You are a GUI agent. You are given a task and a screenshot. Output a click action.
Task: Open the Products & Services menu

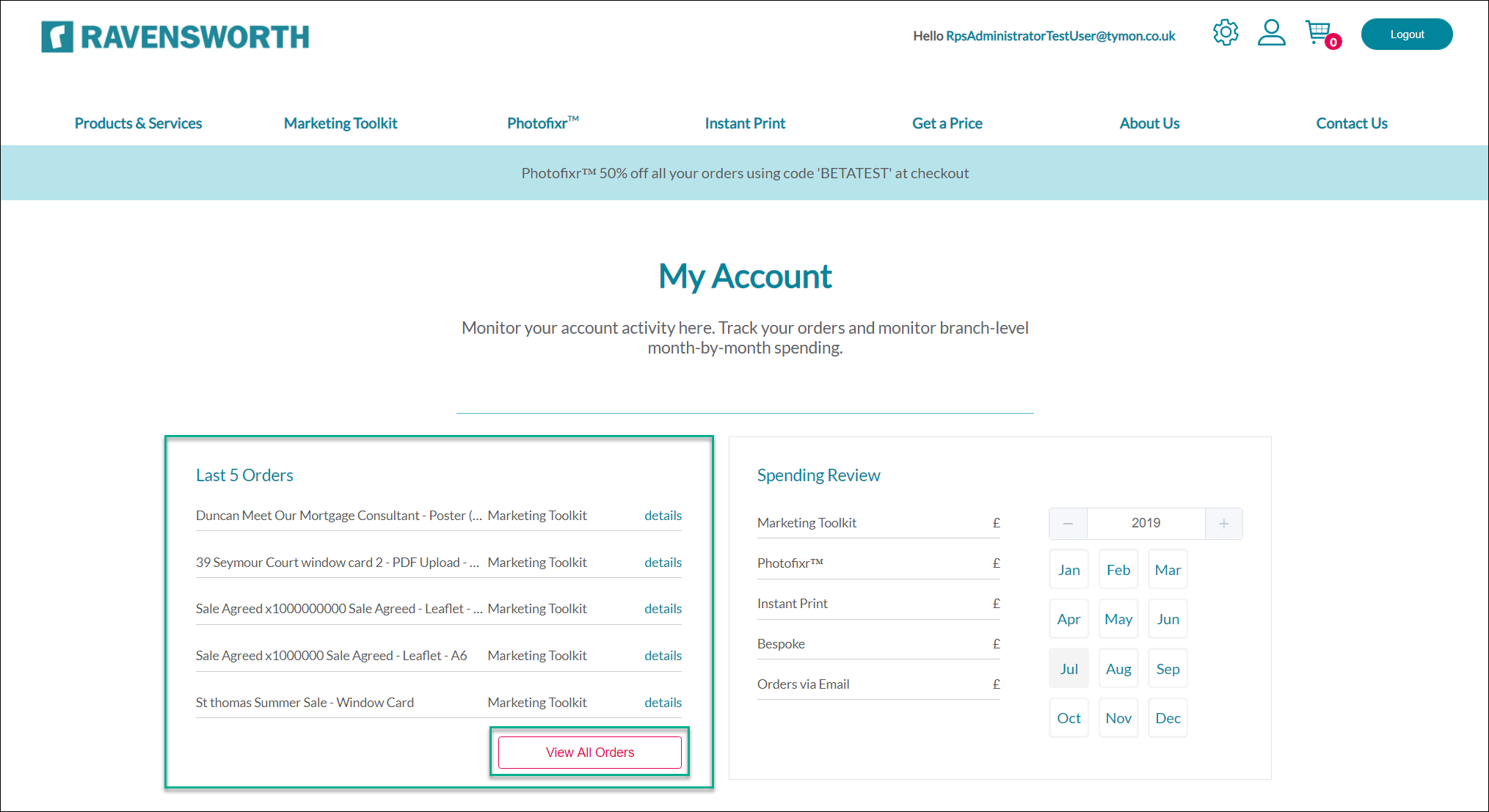[138, 123]
